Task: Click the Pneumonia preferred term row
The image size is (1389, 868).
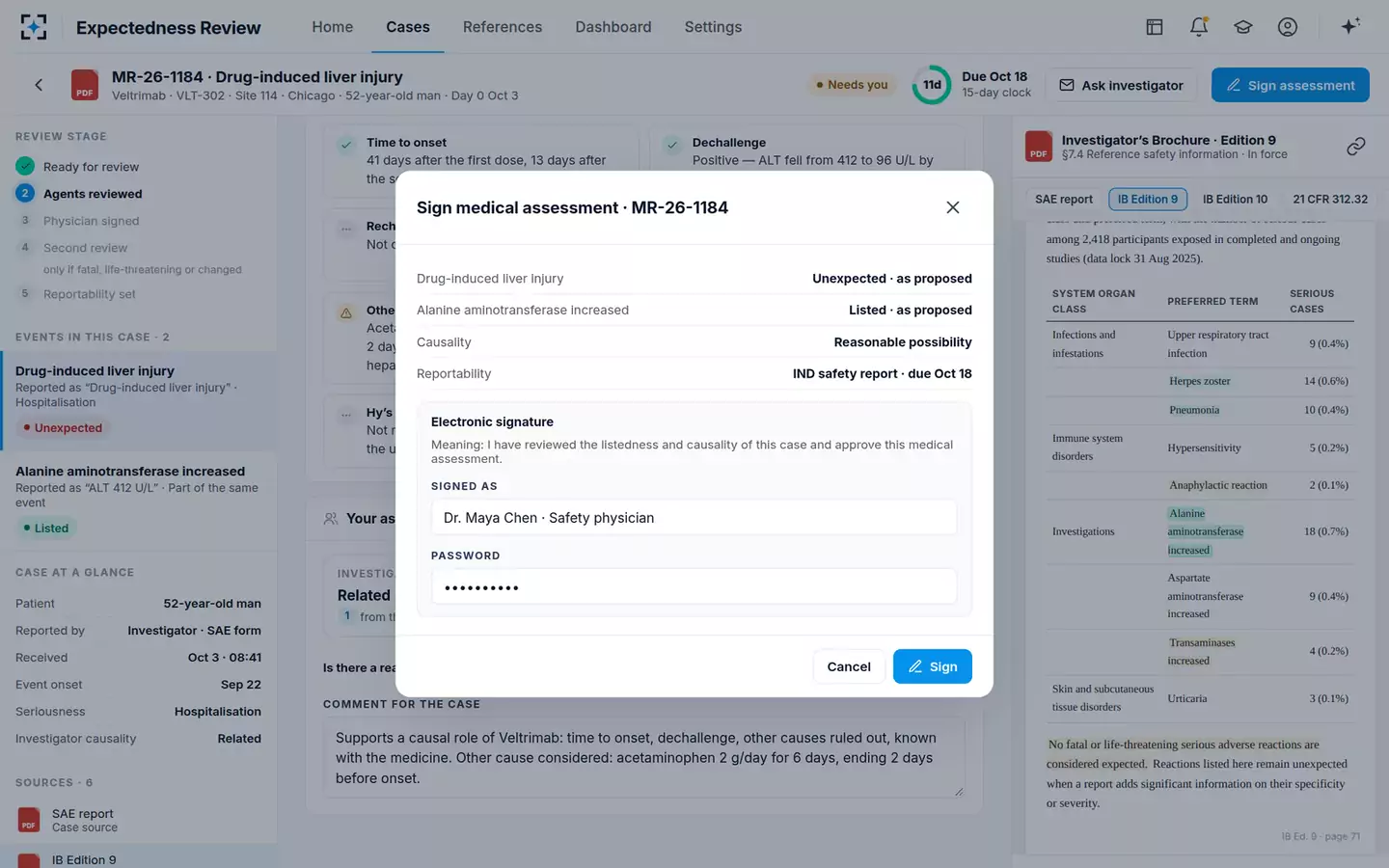Action: [1200, 410]
